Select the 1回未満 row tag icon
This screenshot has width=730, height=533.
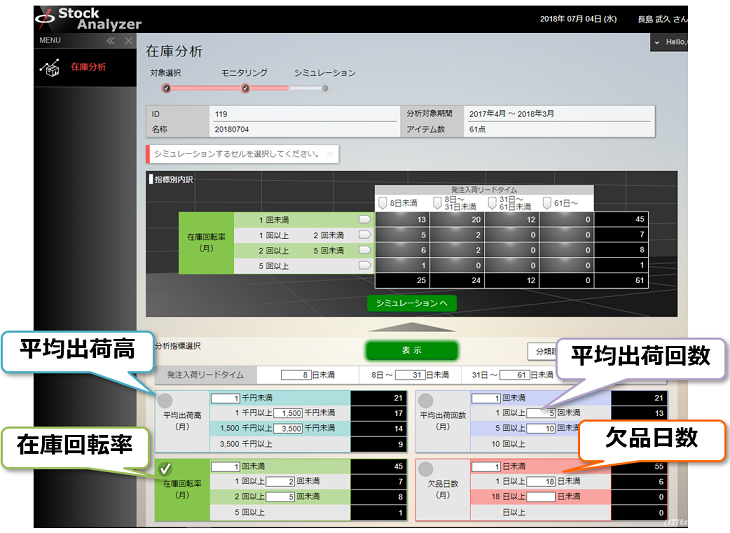tap(365, 219)
